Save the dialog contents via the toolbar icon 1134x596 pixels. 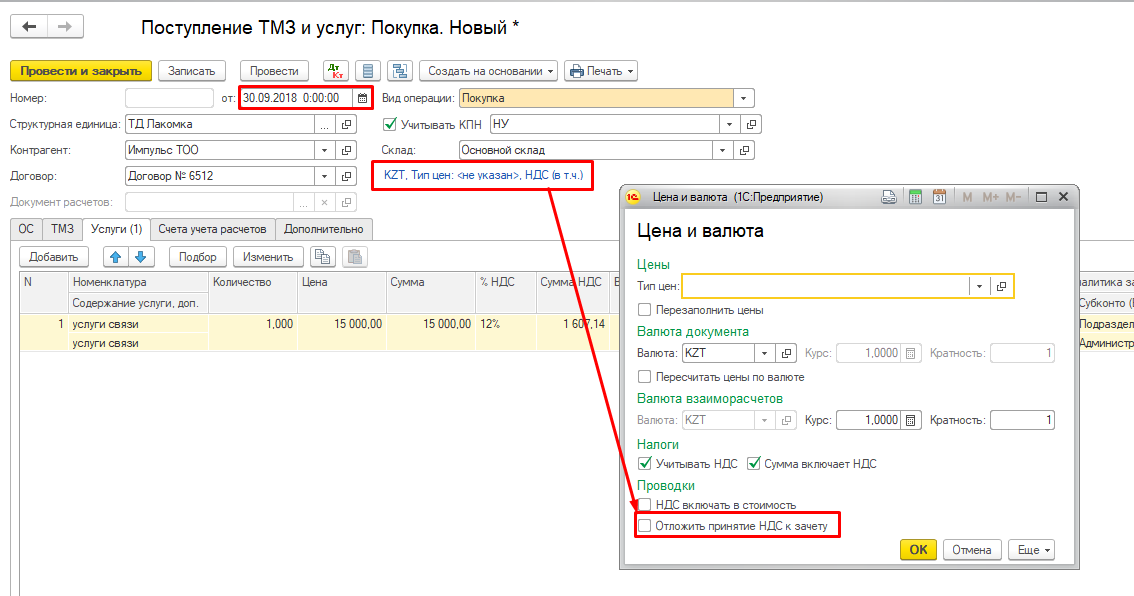pyautogui.click(x=889, y=197)
